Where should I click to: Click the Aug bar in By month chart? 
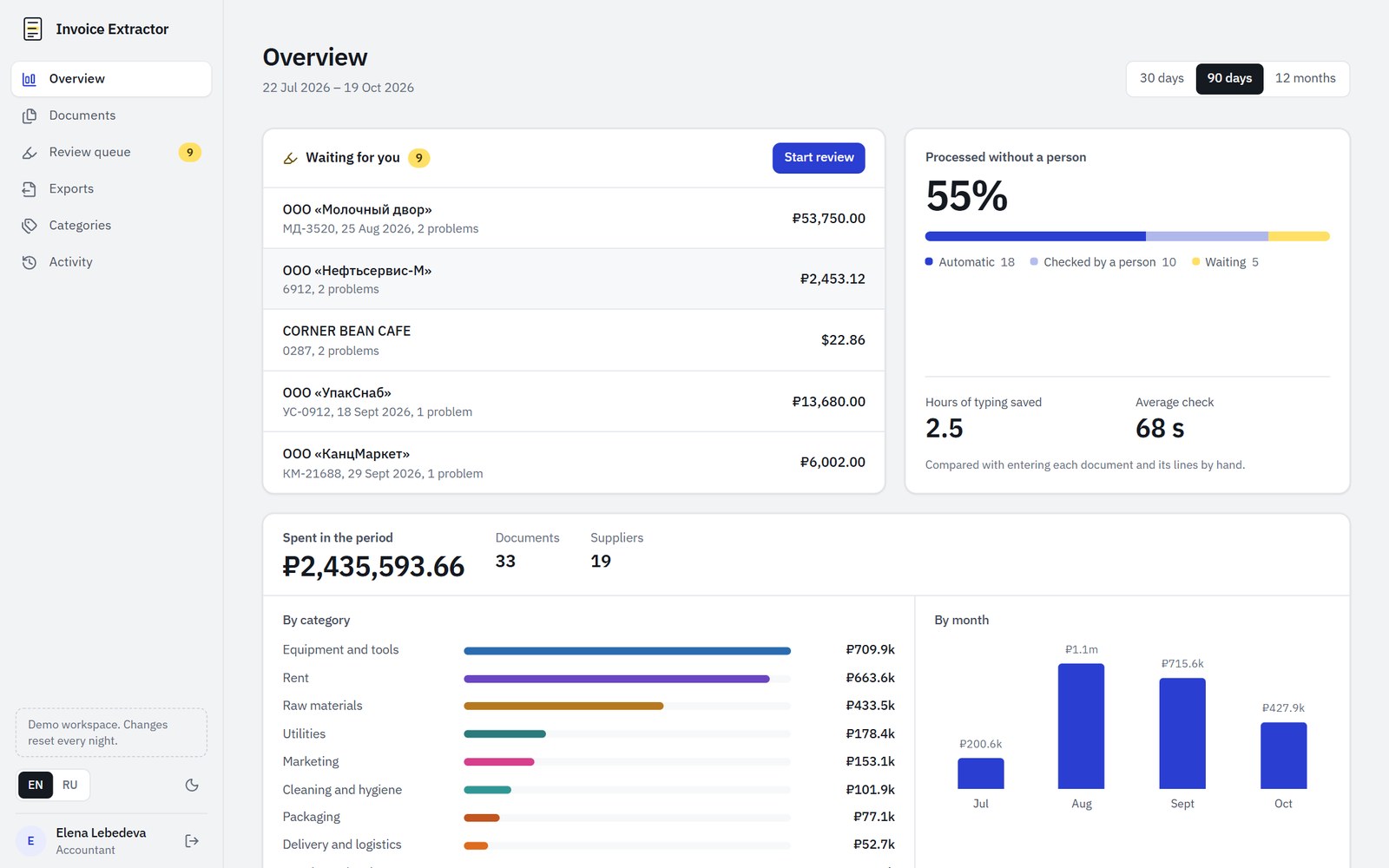(1081, 726)
